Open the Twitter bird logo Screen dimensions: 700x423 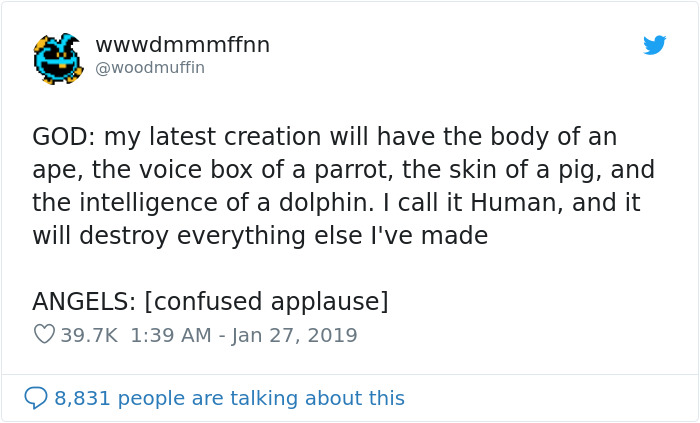click(x=654, y=45)
